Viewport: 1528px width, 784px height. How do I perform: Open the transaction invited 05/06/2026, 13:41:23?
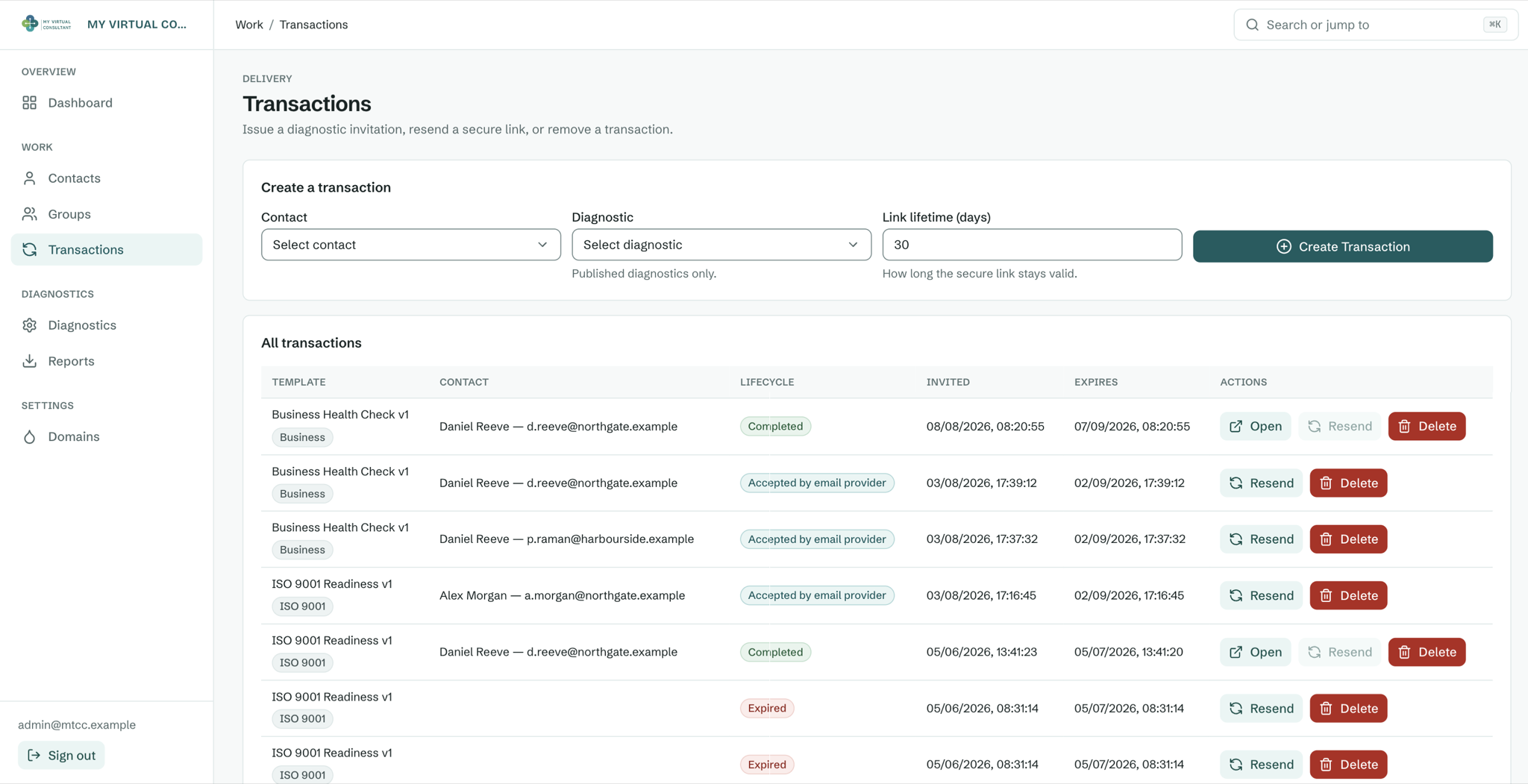pos(1255,652)
